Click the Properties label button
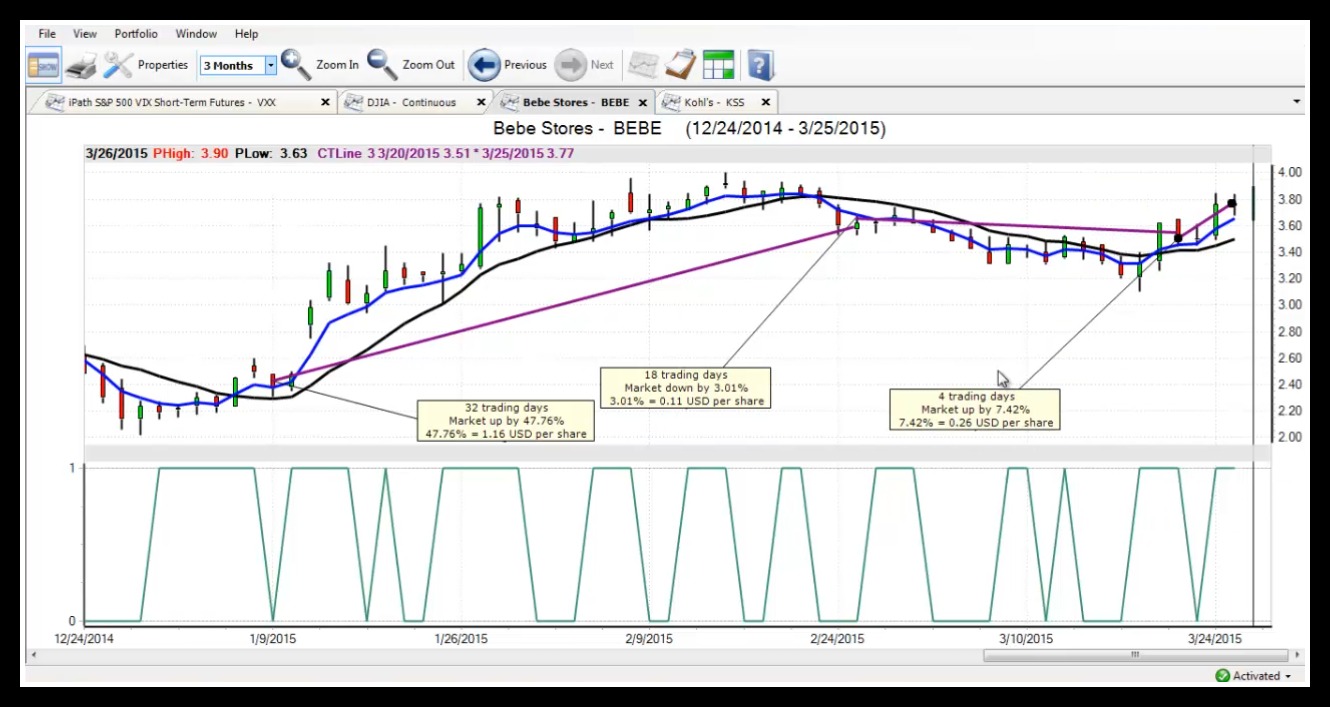Image resolution: width=1330 pixels, height=707 pixels. click(163, 65)
